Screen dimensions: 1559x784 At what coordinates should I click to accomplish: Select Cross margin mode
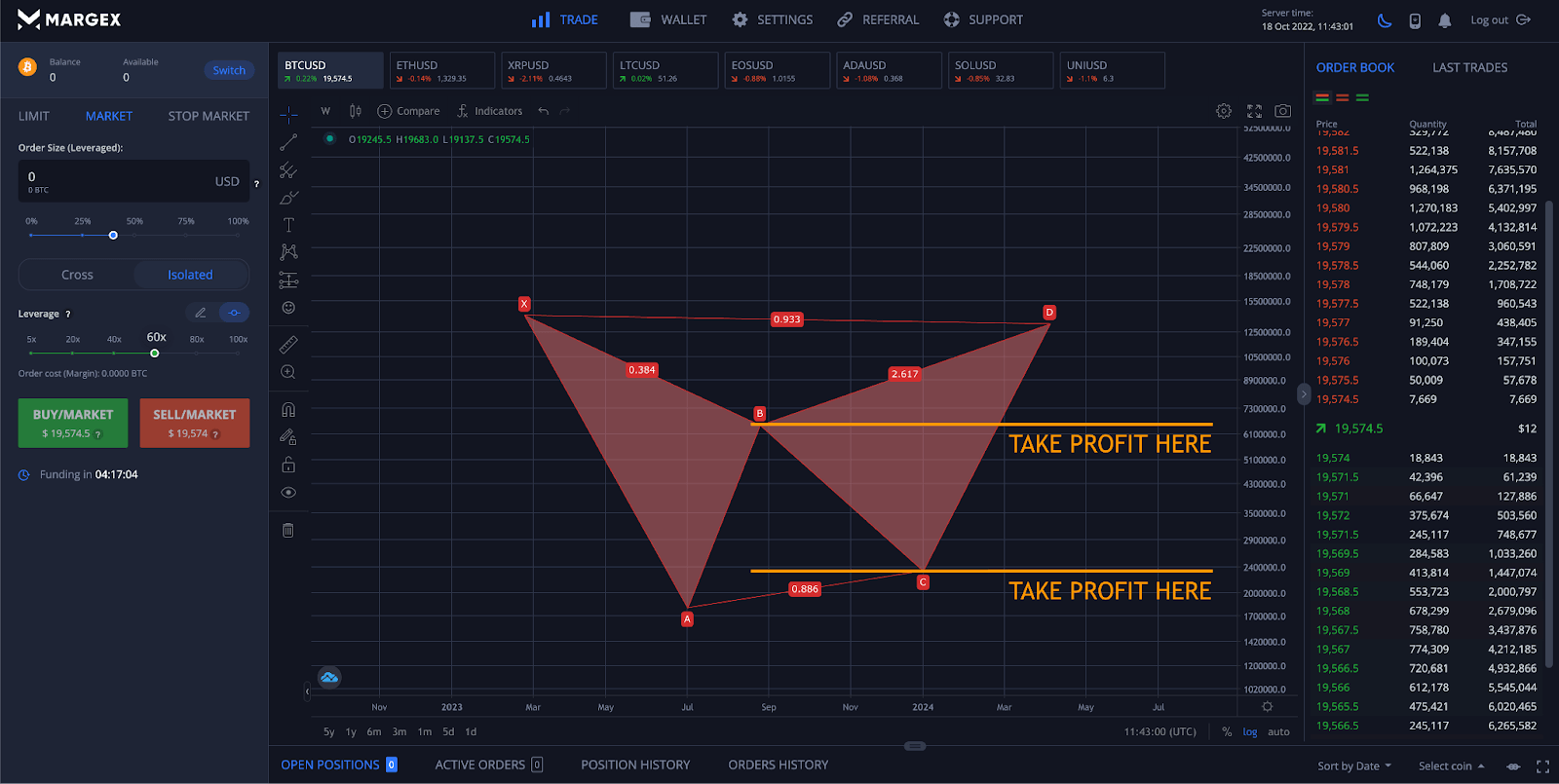click(x=77, y=275)
